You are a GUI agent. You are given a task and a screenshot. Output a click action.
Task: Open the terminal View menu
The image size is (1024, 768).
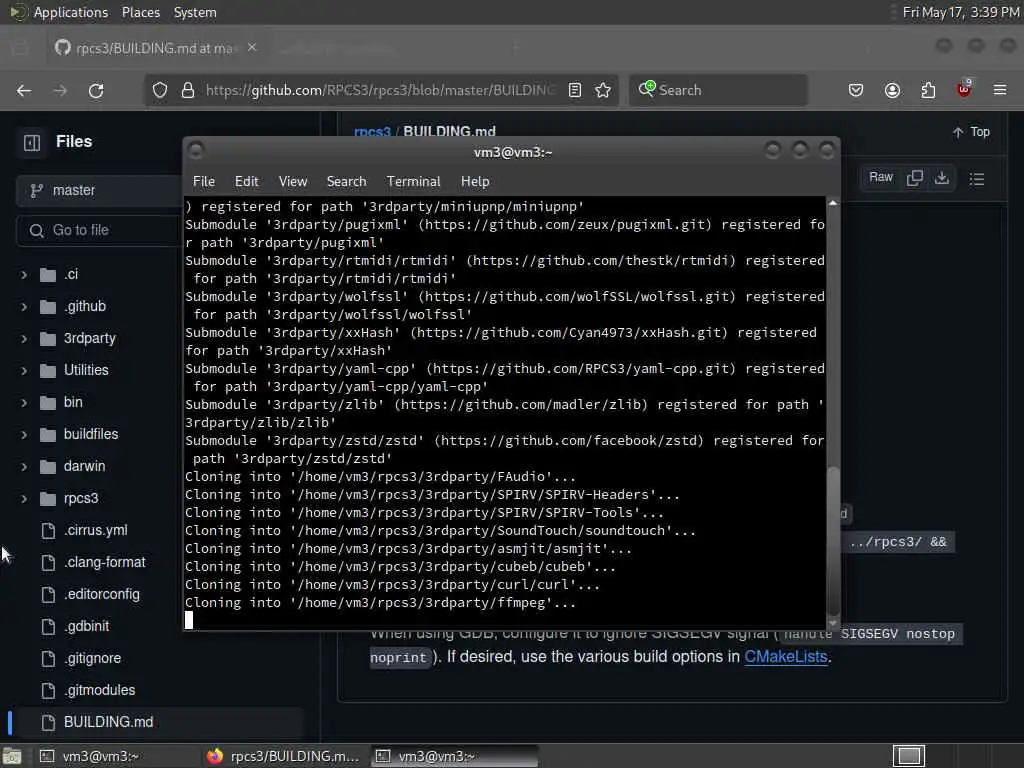tap(293, 182)
